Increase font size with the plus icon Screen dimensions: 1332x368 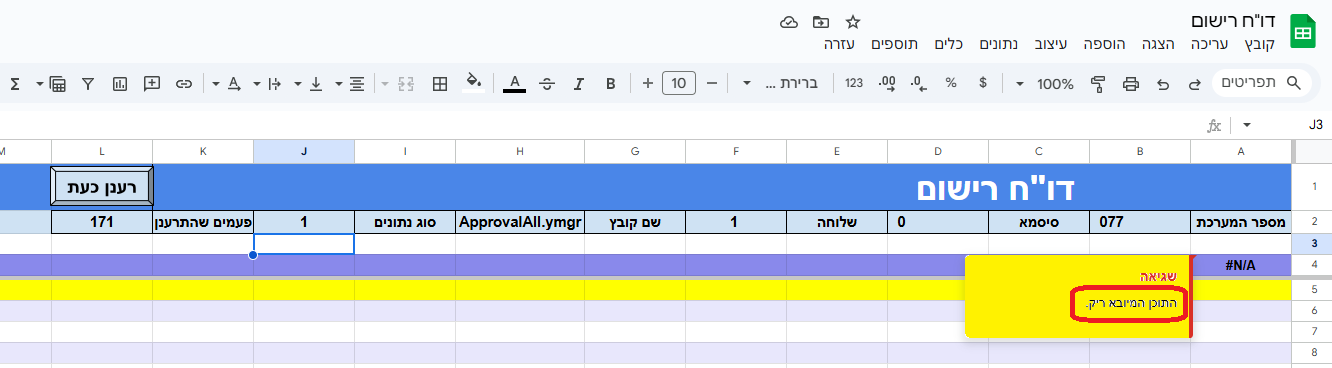pyautogui.click(x=648, y=83)
